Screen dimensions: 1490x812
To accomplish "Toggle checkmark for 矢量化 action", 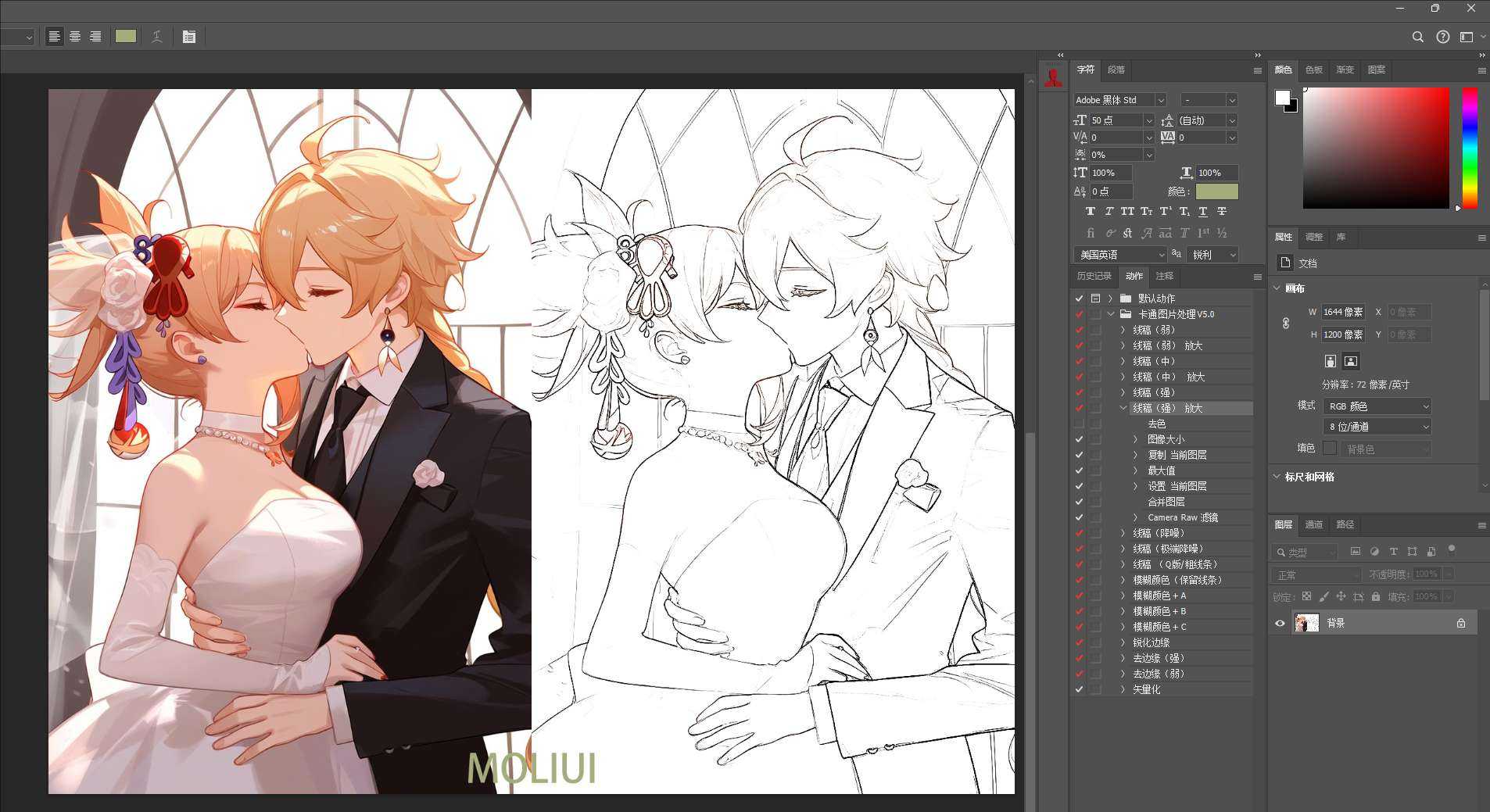I will [x=1079, y=689].
